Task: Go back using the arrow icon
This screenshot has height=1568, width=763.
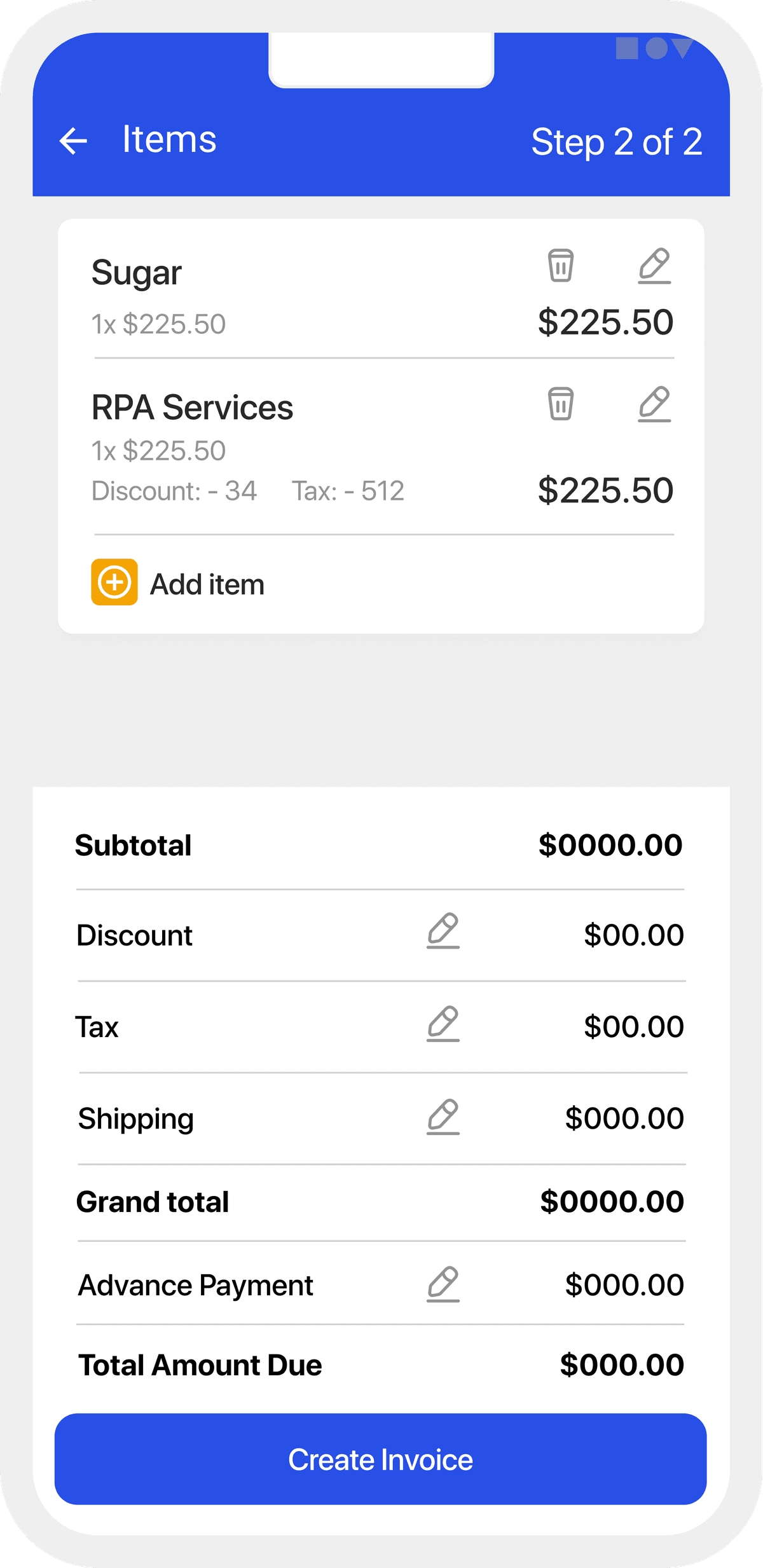Action: (x=73, y=141)
